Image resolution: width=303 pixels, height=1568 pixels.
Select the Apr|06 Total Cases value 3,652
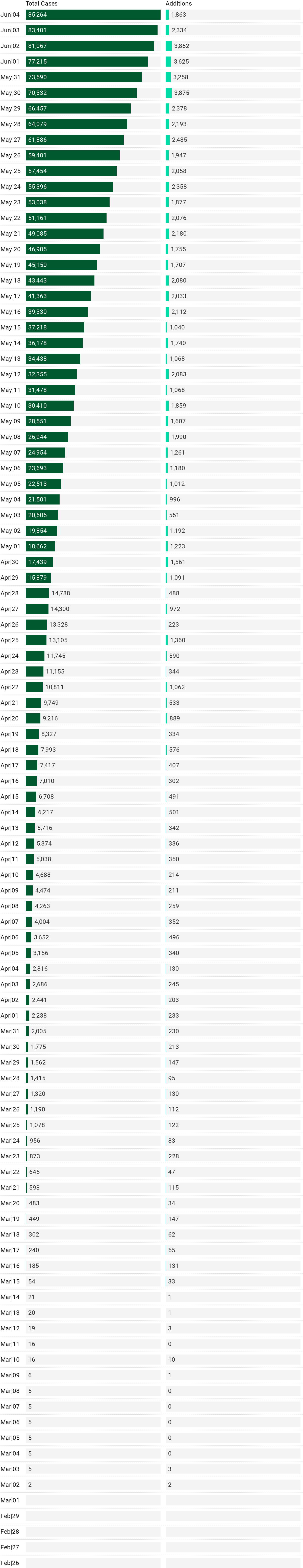click(41, 937)
